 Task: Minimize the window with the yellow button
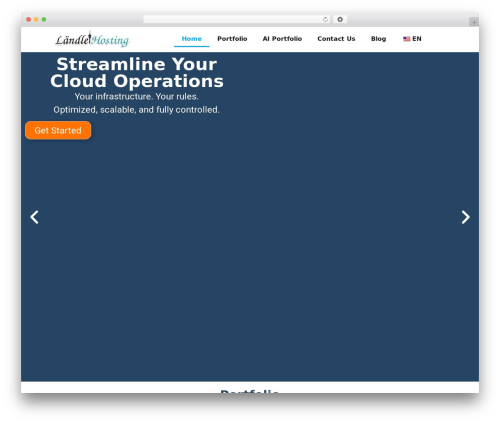[x=36, y=20]
